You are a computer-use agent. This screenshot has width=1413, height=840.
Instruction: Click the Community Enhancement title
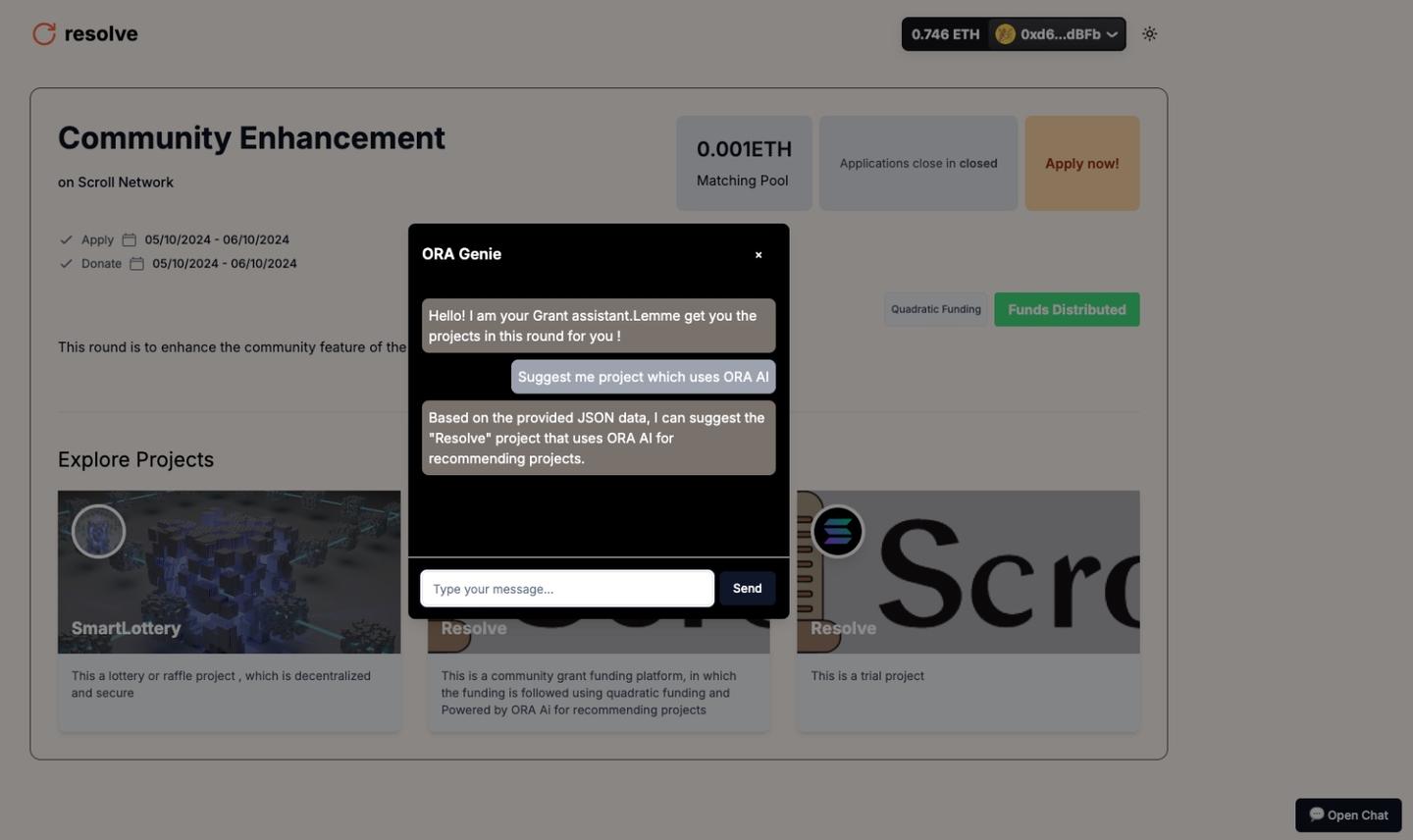pos(251,138)
